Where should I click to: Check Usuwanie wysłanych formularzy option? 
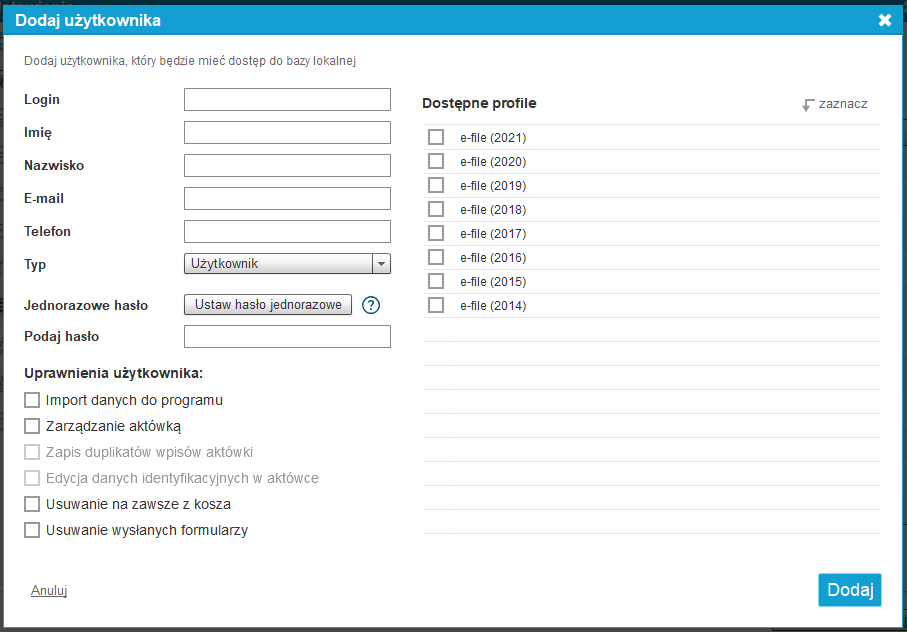click(32, 530)
